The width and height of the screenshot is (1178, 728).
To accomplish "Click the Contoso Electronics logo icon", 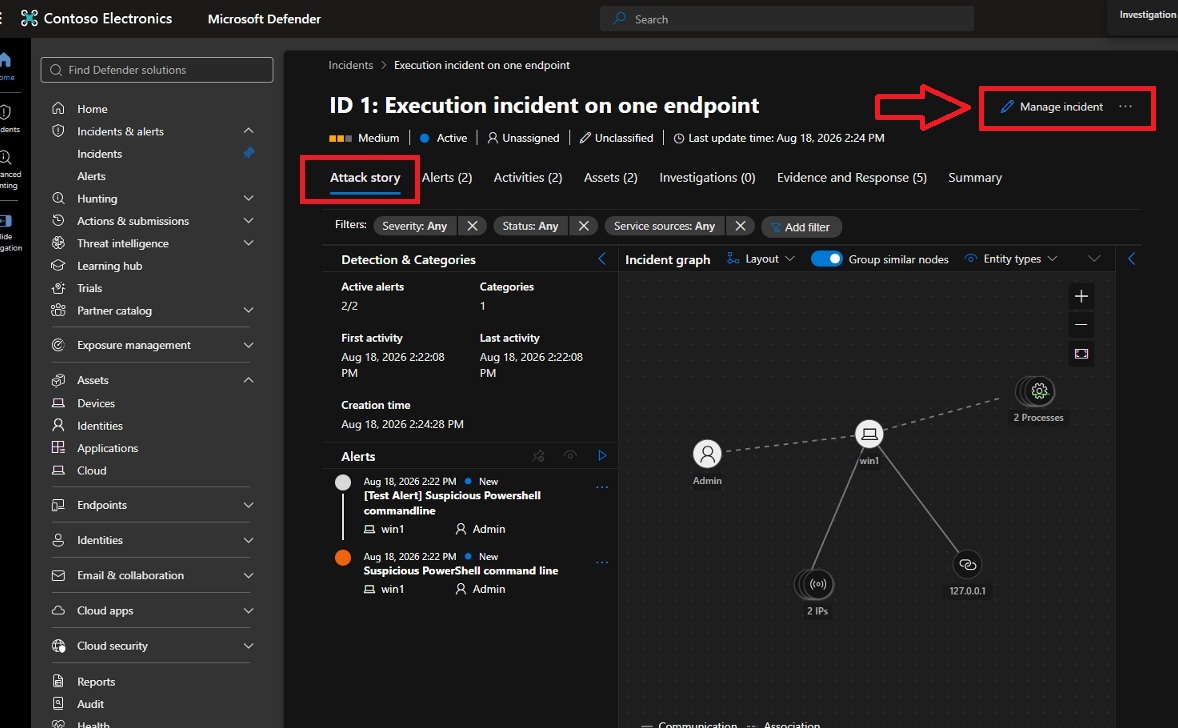I will click(29, 18).
